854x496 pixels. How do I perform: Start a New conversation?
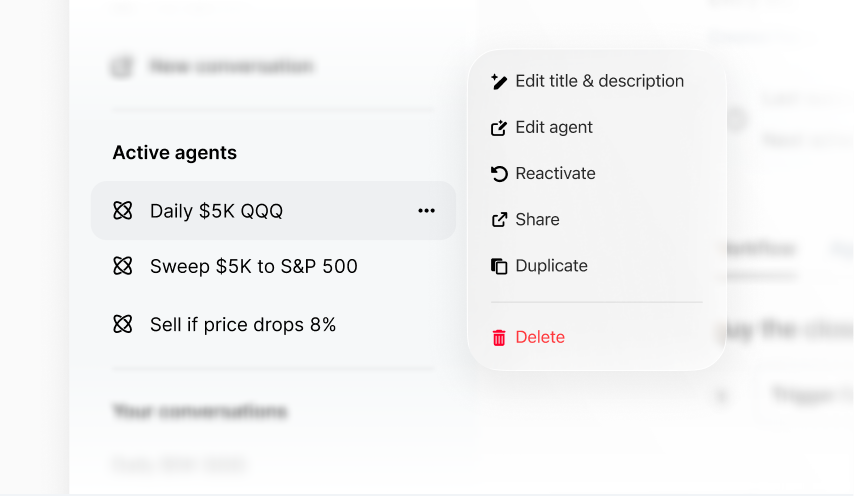point(230,67)
